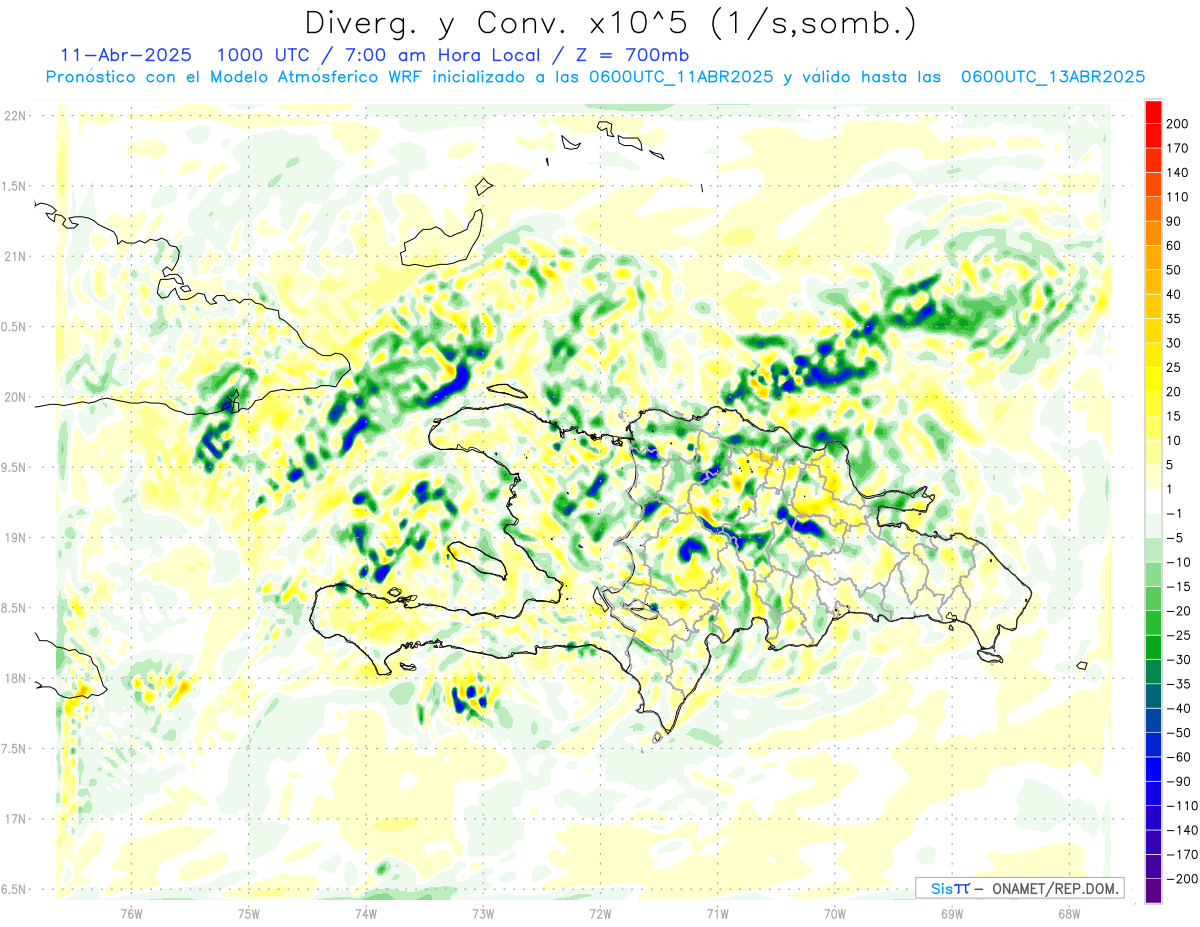
Task: Click the "71W" longitude label
Action: (x=717, y=913)
